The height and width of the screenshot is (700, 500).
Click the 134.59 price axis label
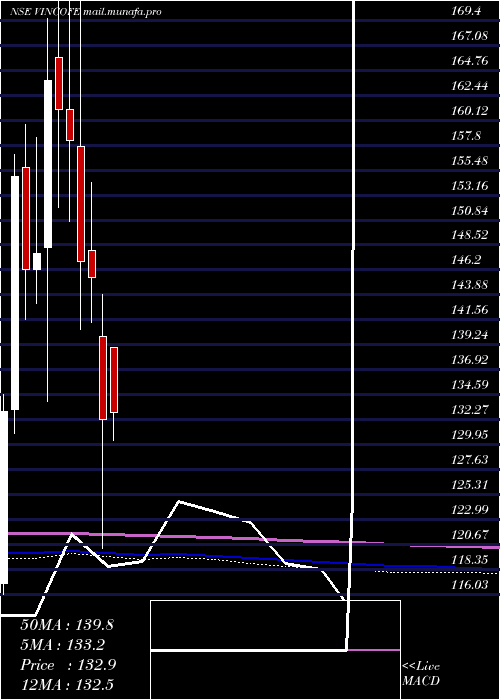[470, 385]
